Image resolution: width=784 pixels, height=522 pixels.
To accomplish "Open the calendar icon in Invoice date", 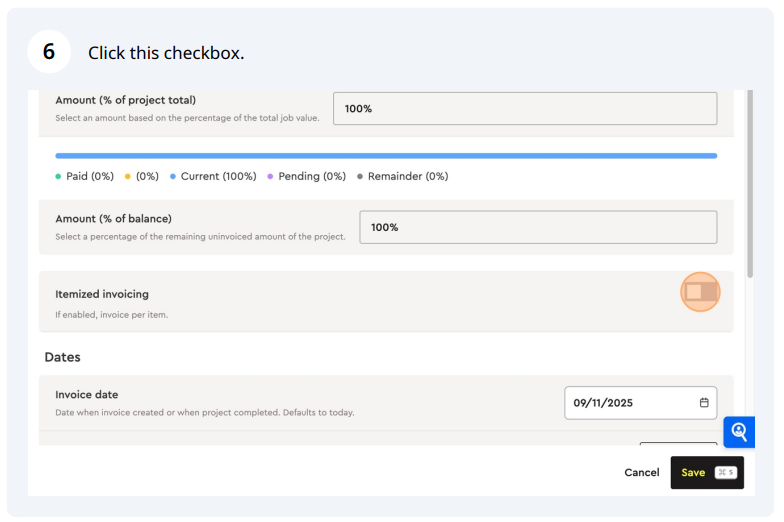I will click(x=704, y=402).
